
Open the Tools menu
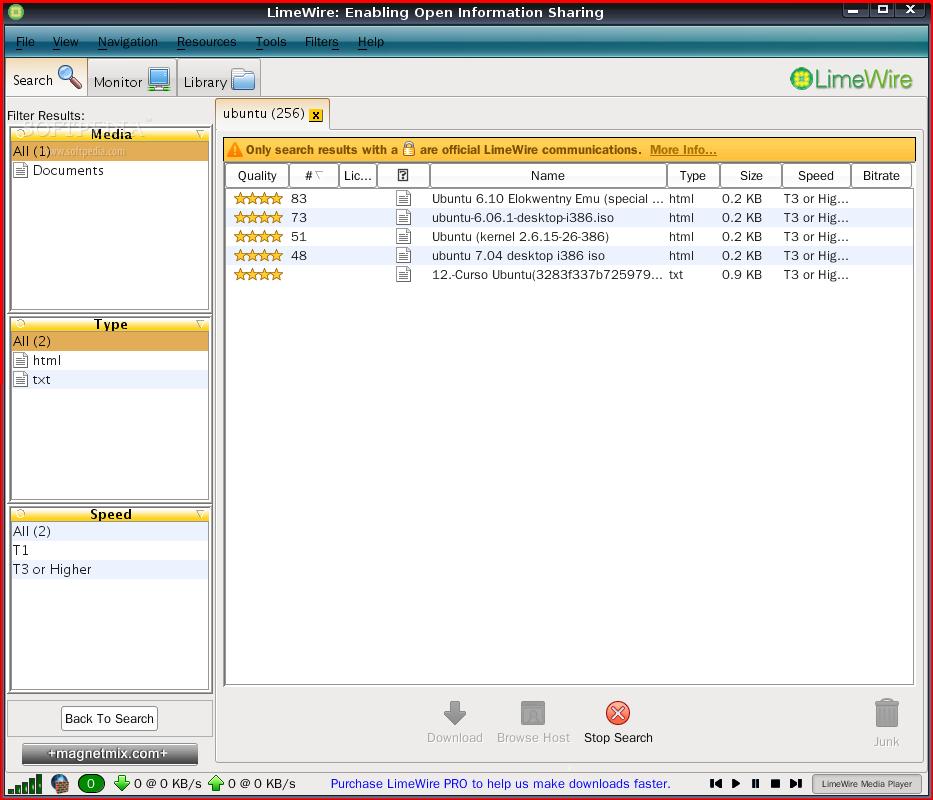point(271,42)
